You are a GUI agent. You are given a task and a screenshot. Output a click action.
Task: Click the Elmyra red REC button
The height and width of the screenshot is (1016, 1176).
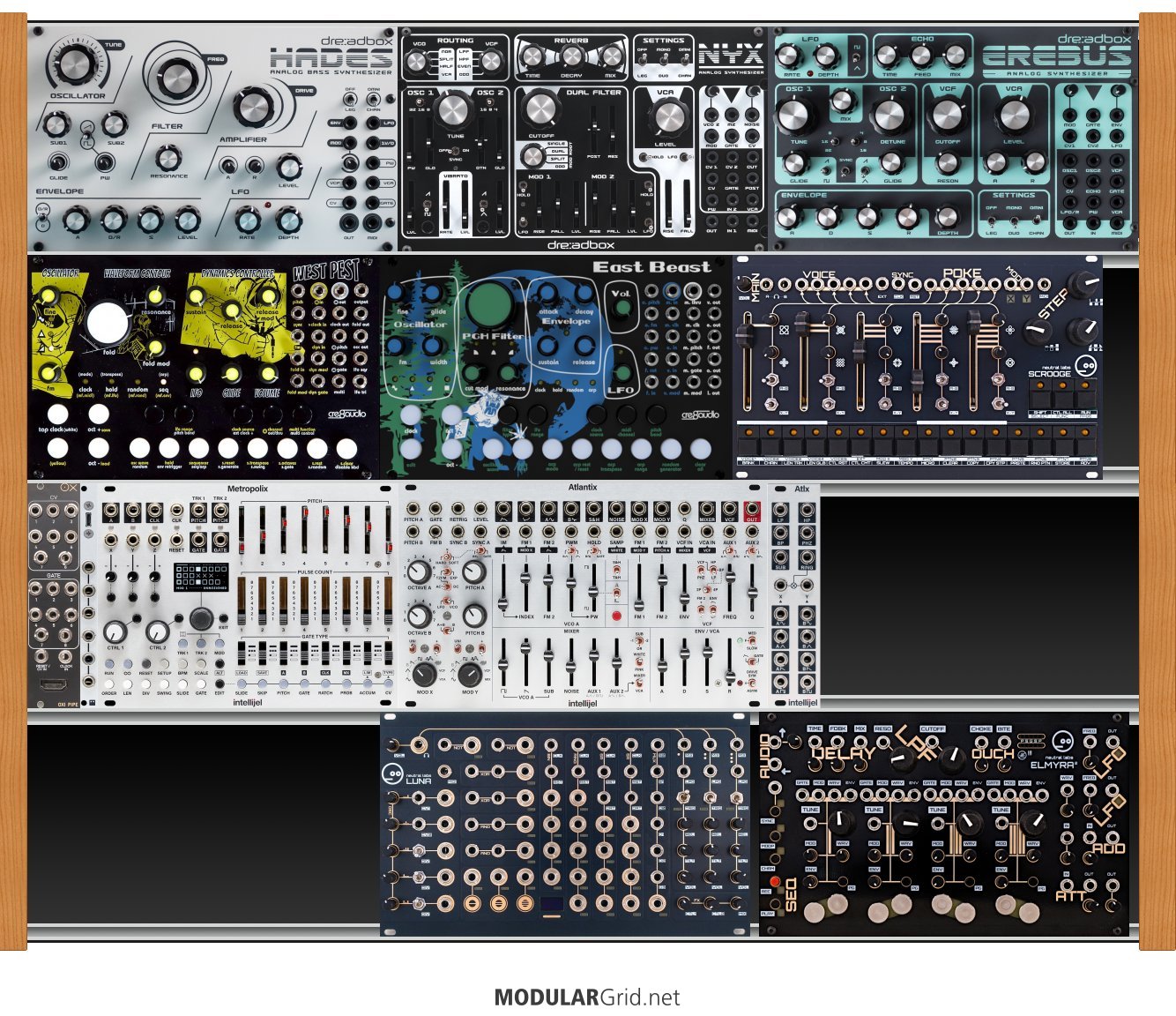coord(773,881)
